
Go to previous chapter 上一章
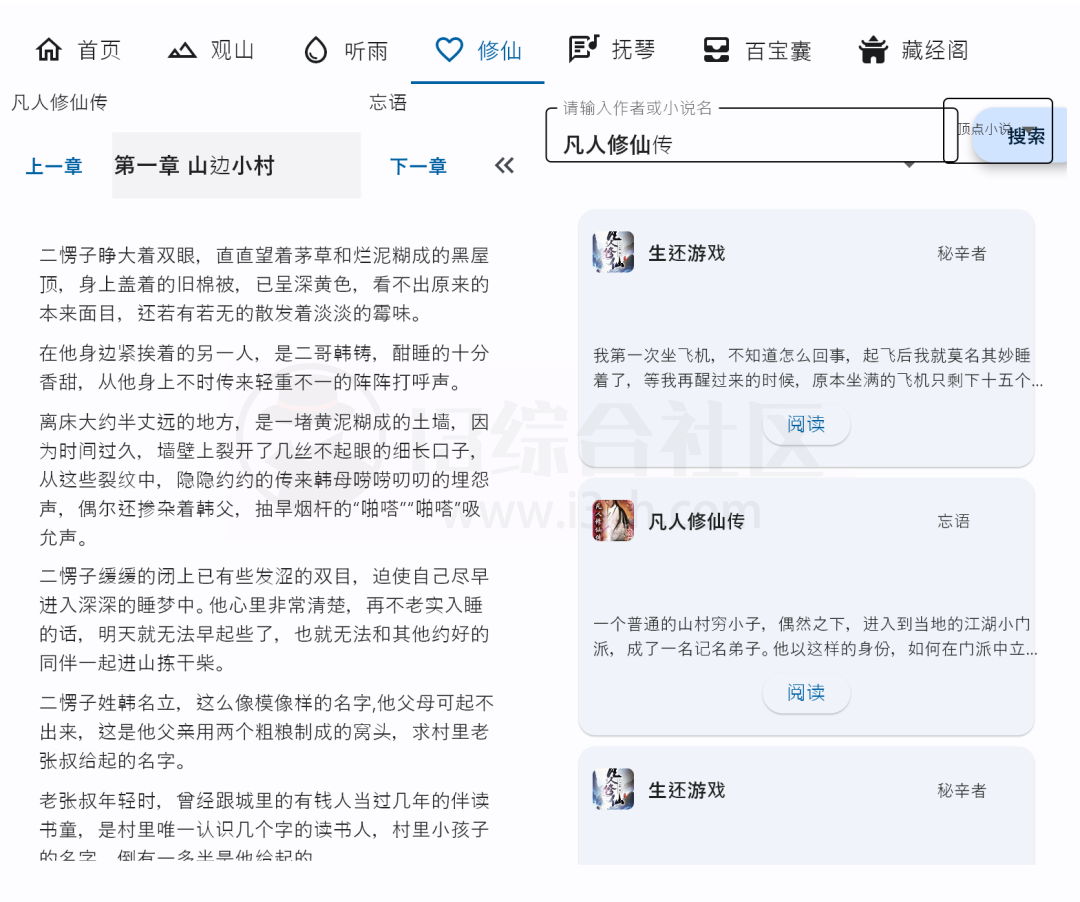click(54, 166)
